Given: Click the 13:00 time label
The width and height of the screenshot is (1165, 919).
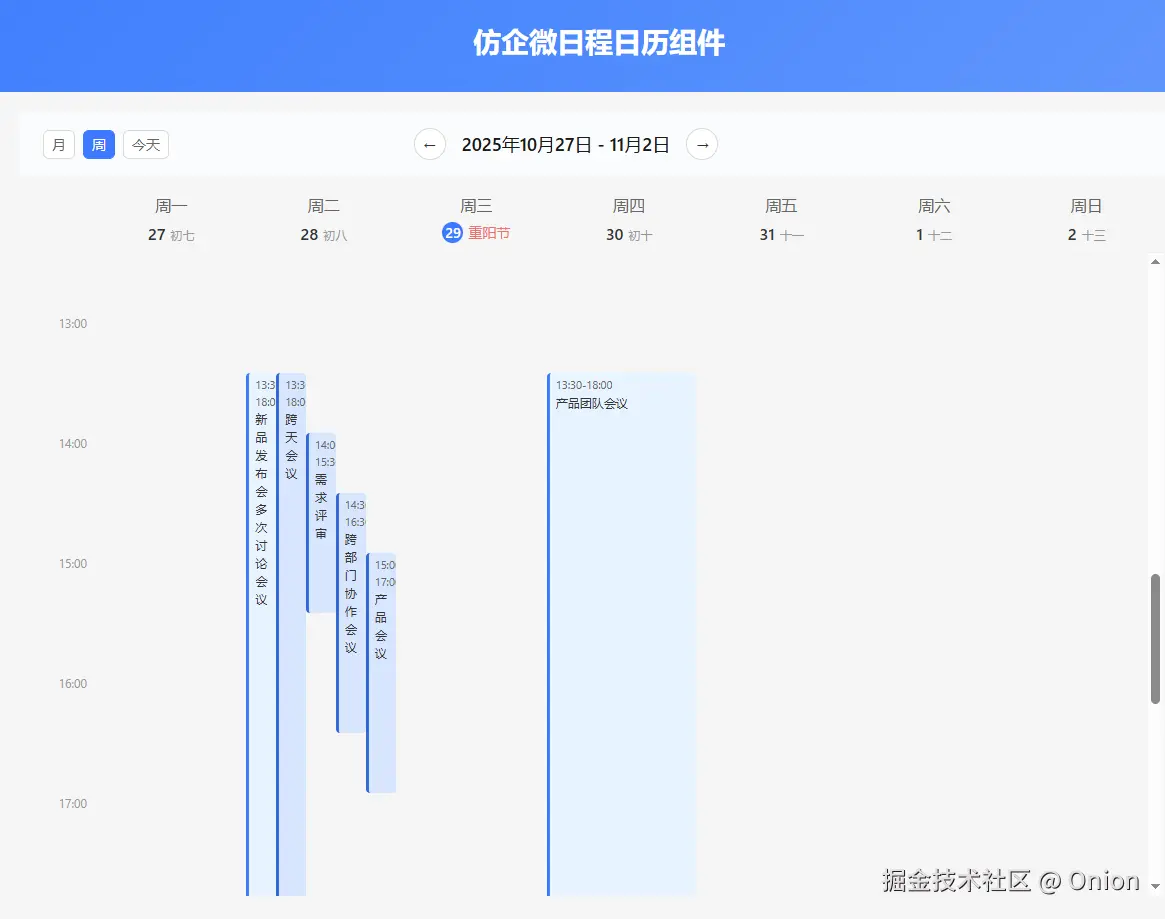Looking at the screenshot, I should pyautogui.click(x=71, y=323).
